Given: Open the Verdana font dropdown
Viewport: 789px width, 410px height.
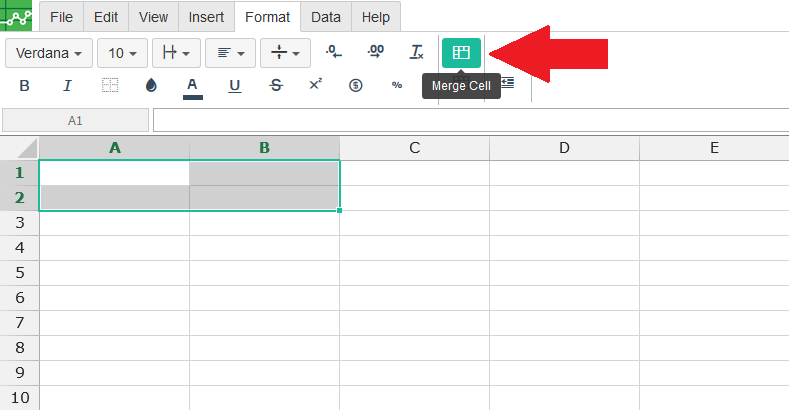Looking at the screenshot, I should [x=49, y=53].
